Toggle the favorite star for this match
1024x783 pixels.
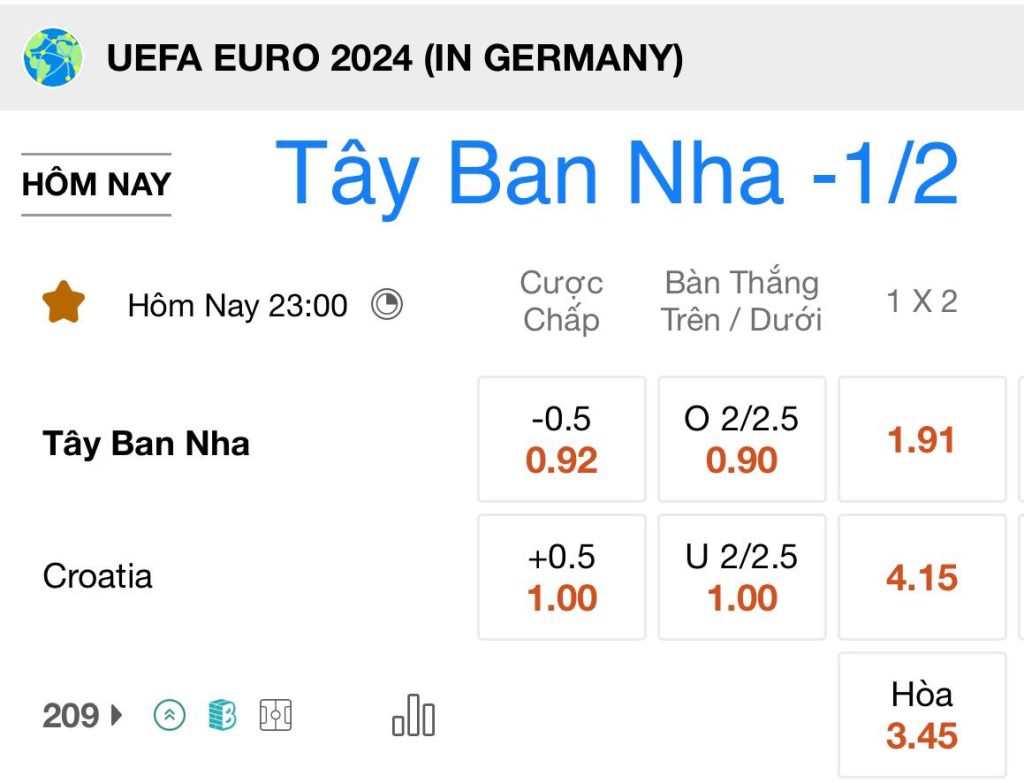tap(63, 302)
